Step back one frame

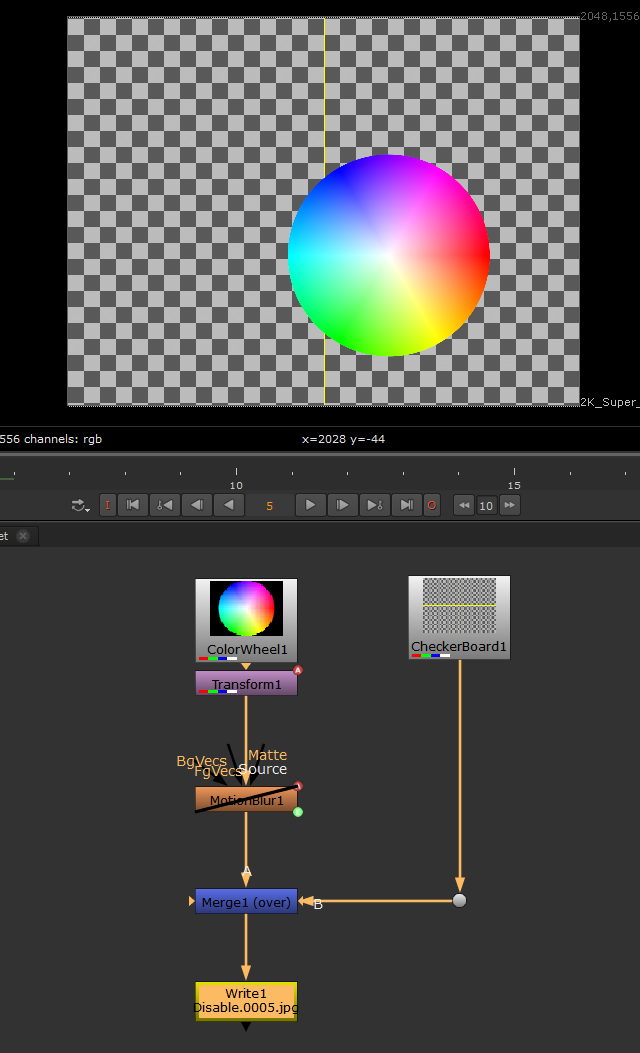(x=197, y=505)
